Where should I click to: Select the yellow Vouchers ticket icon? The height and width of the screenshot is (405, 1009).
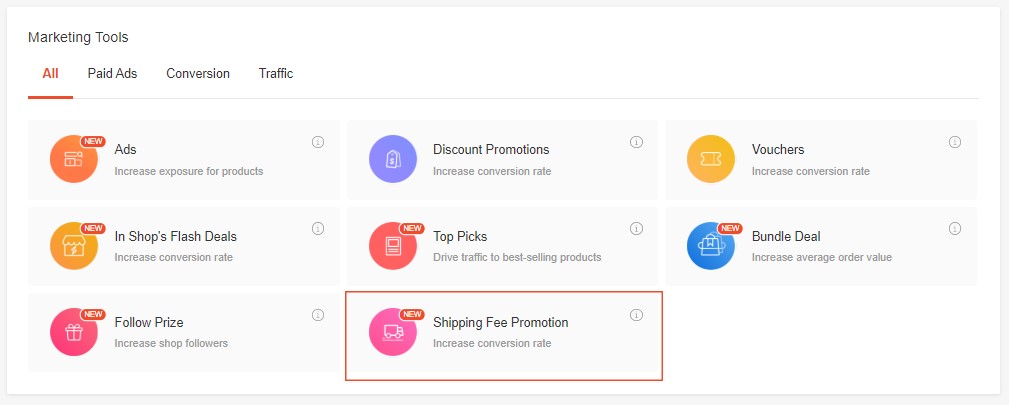(711, 159)
